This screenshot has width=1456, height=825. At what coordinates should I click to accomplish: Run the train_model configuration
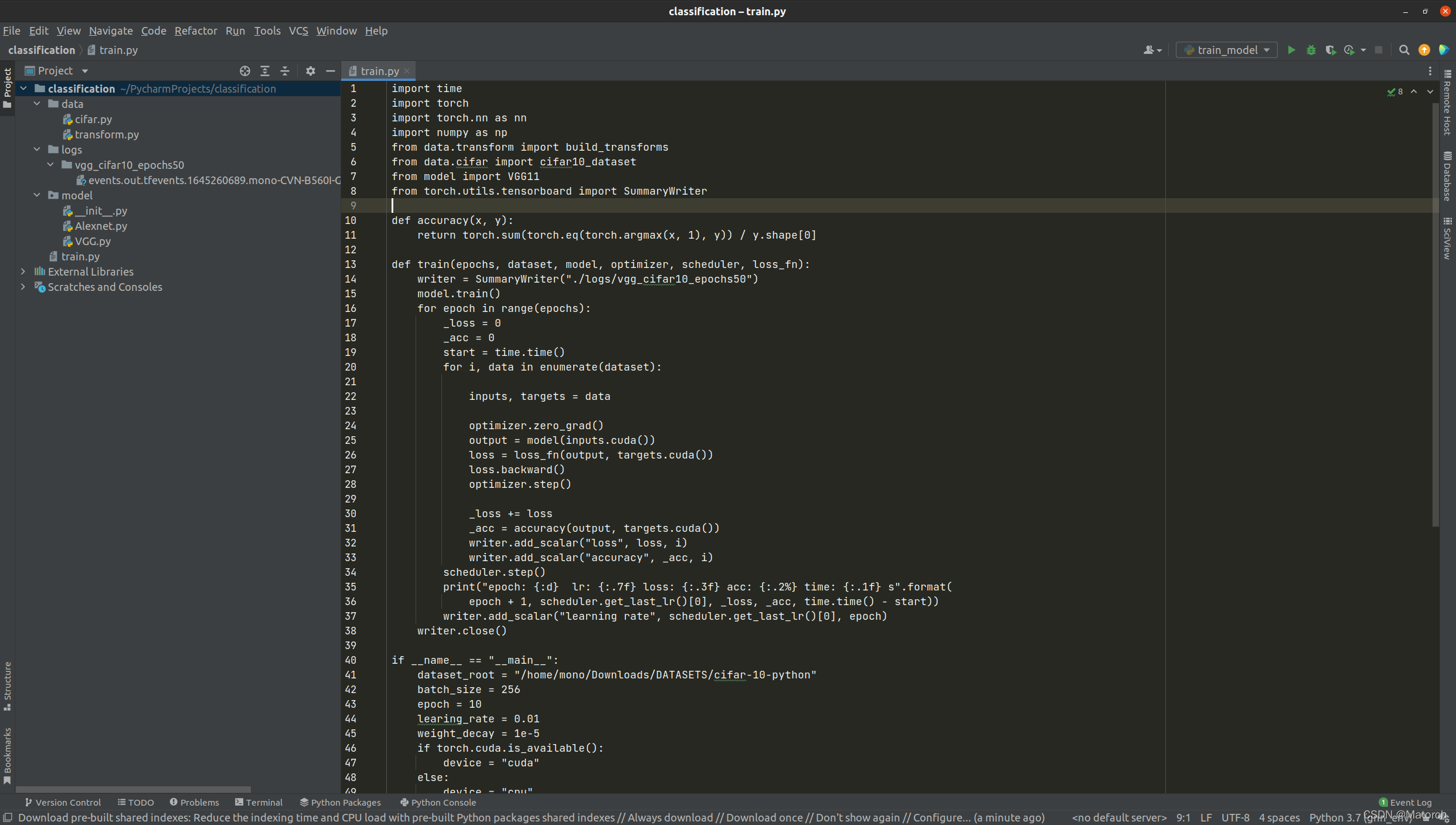coord(1291,50)
